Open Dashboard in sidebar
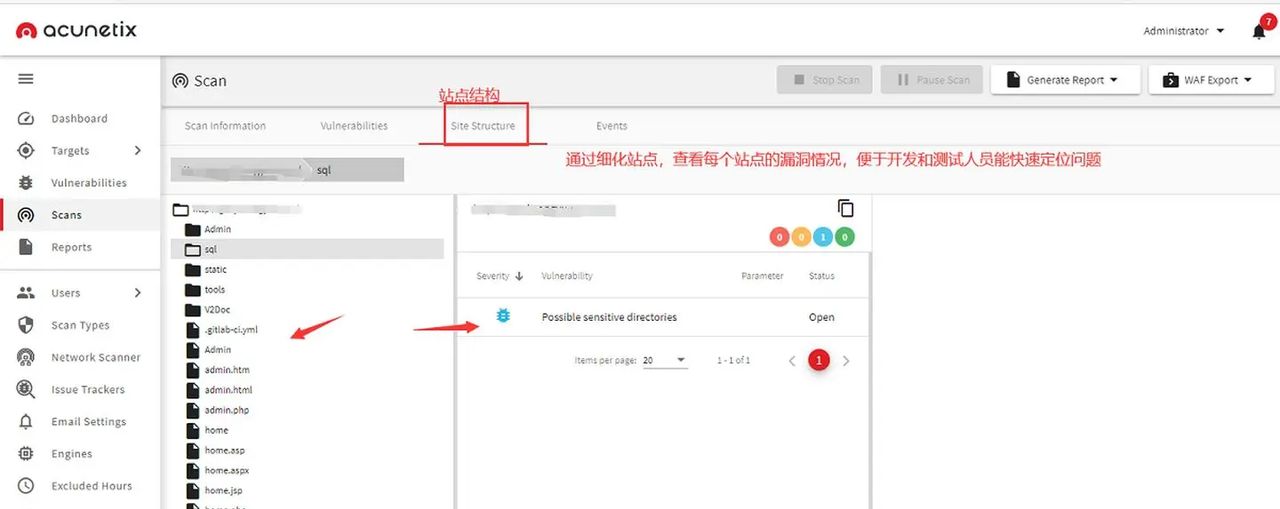The image size is (1280, 509). pos(80,118)
